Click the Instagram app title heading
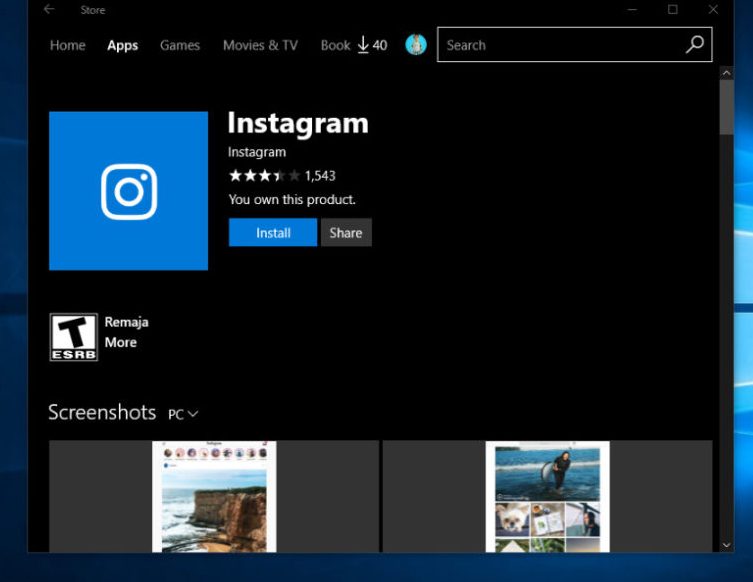Viewport: 753px width, 582px height. click(298, 124)
